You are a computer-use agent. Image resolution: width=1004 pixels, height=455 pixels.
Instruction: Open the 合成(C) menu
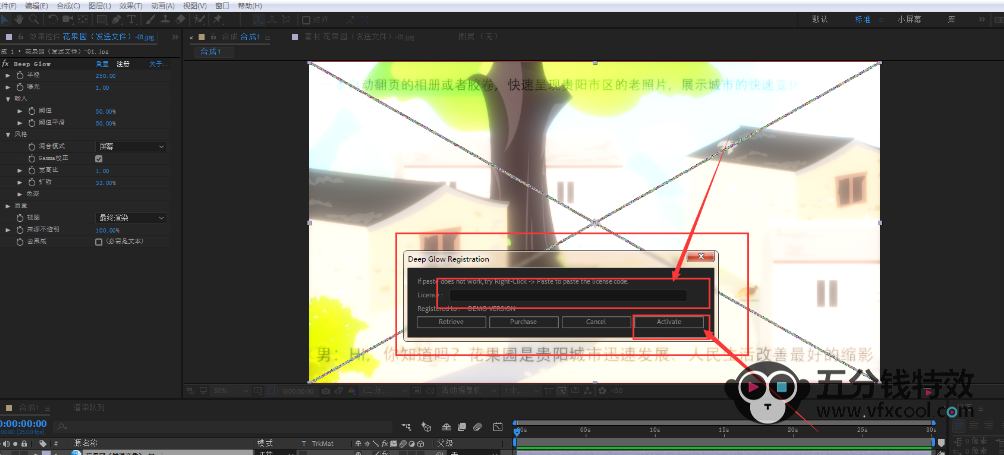coord(69,6)
